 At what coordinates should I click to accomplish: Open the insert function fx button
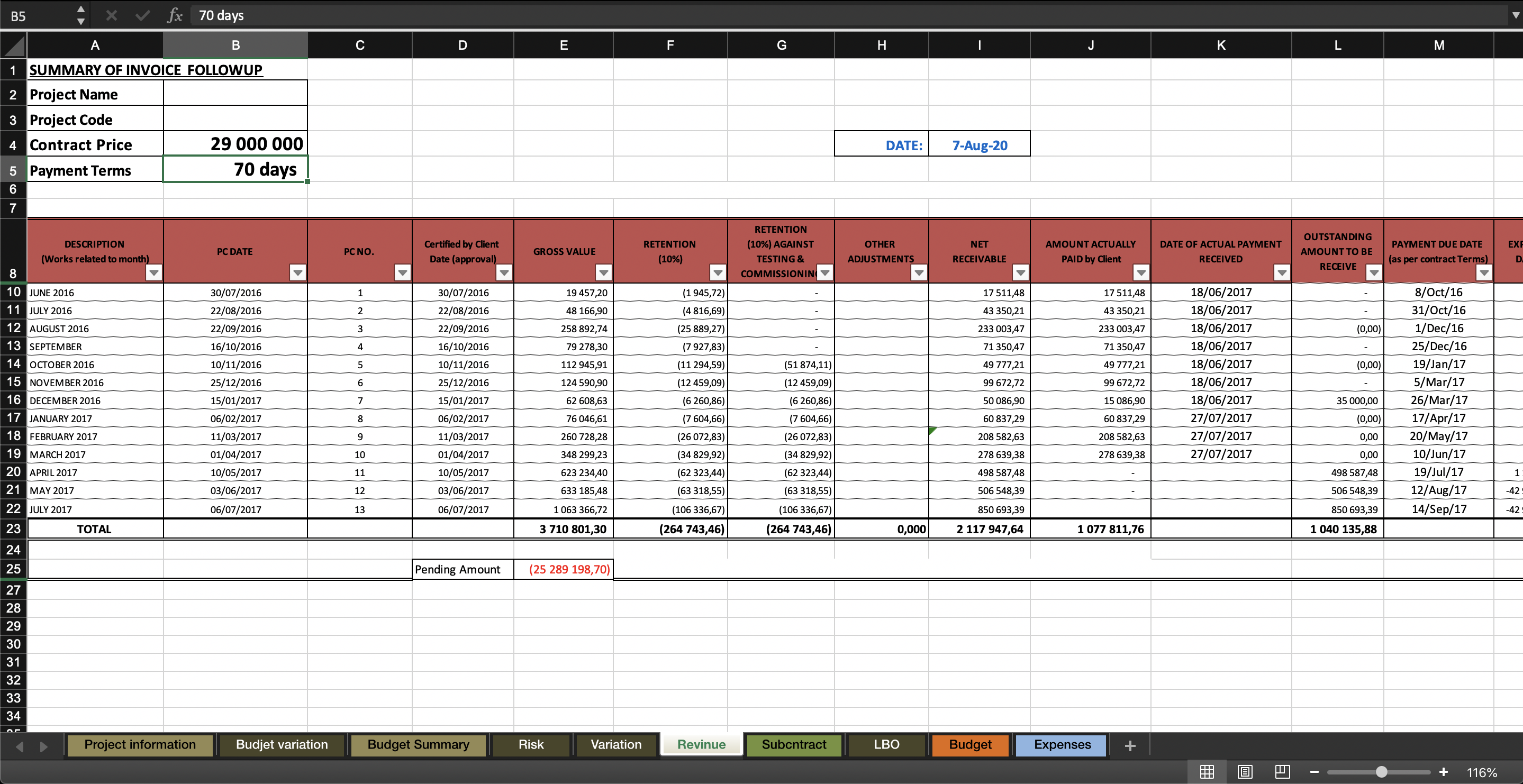coord(175,15)
